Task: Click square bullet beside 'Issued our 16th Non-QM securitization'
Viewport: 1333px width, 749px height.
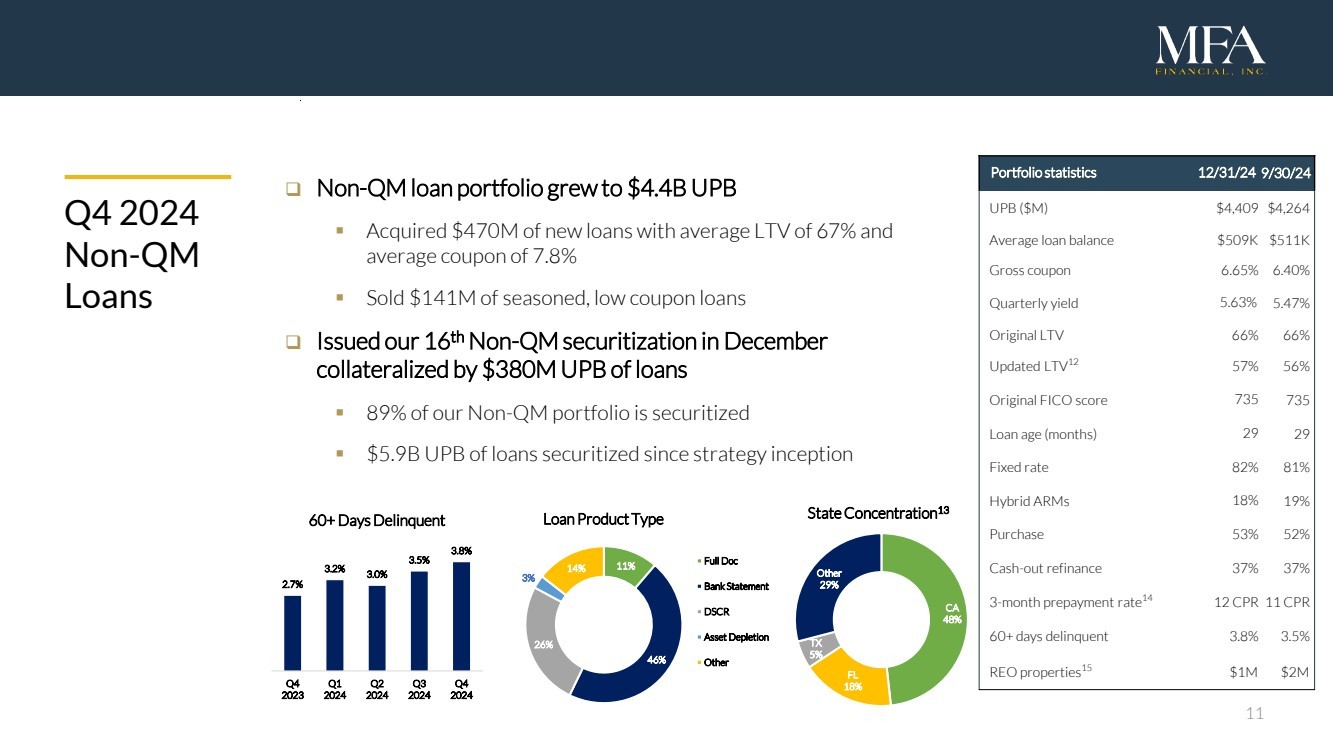Action: [293, 342]
